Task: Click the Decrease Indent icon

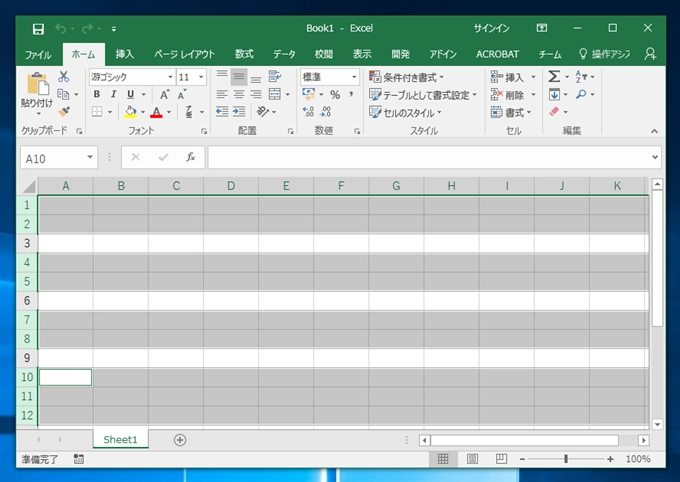Action: 222,112
